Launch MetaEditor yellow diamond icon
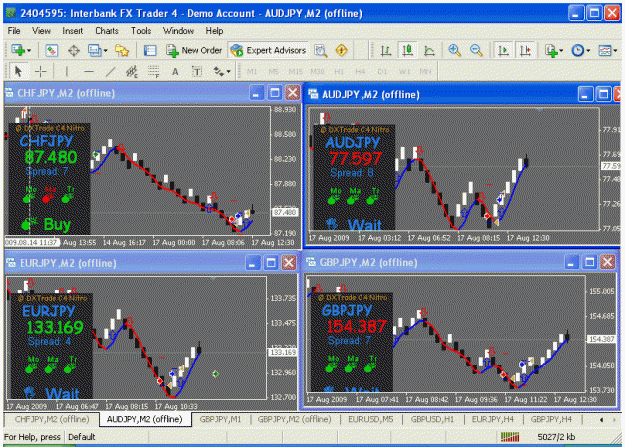Image resolution: width=625 pixels, height=447 pixels. 341,50
